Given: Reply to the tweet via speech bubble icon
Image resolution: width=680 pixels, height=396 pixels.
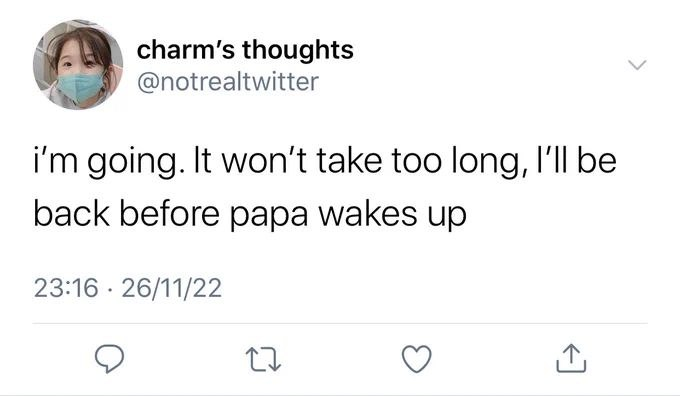Looking at the screenshot, I should 110,359.
